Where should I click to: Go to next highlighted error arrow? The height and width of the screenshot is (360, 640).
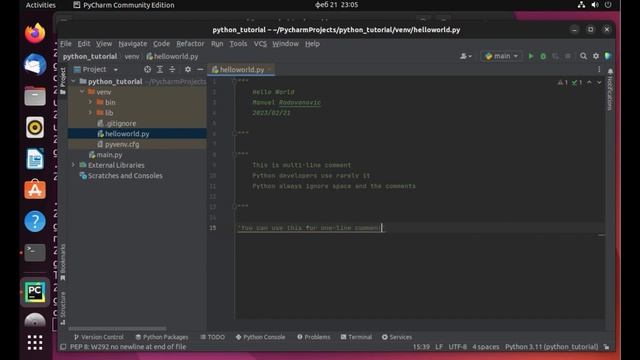[599, 82]
